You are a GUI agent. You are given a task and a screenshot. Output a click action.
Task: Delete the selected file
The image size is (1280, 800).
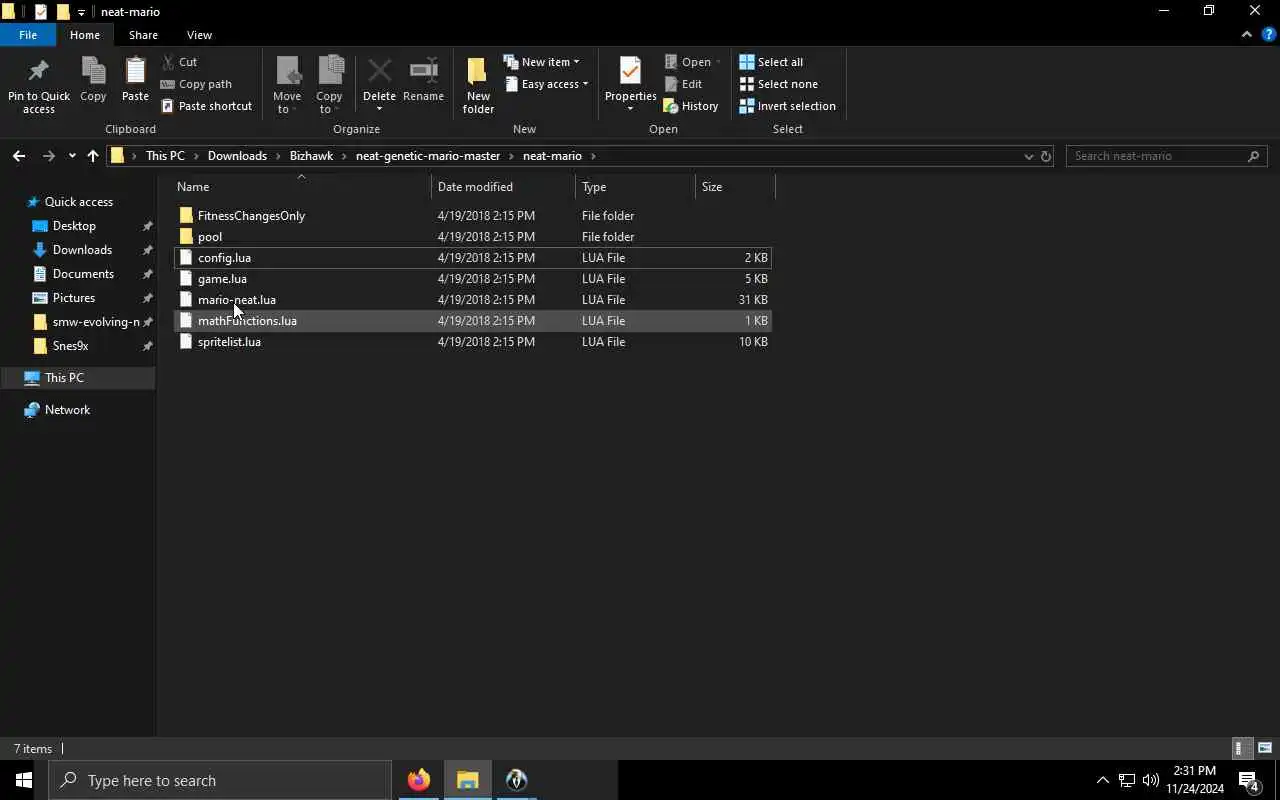coord(379,85)
